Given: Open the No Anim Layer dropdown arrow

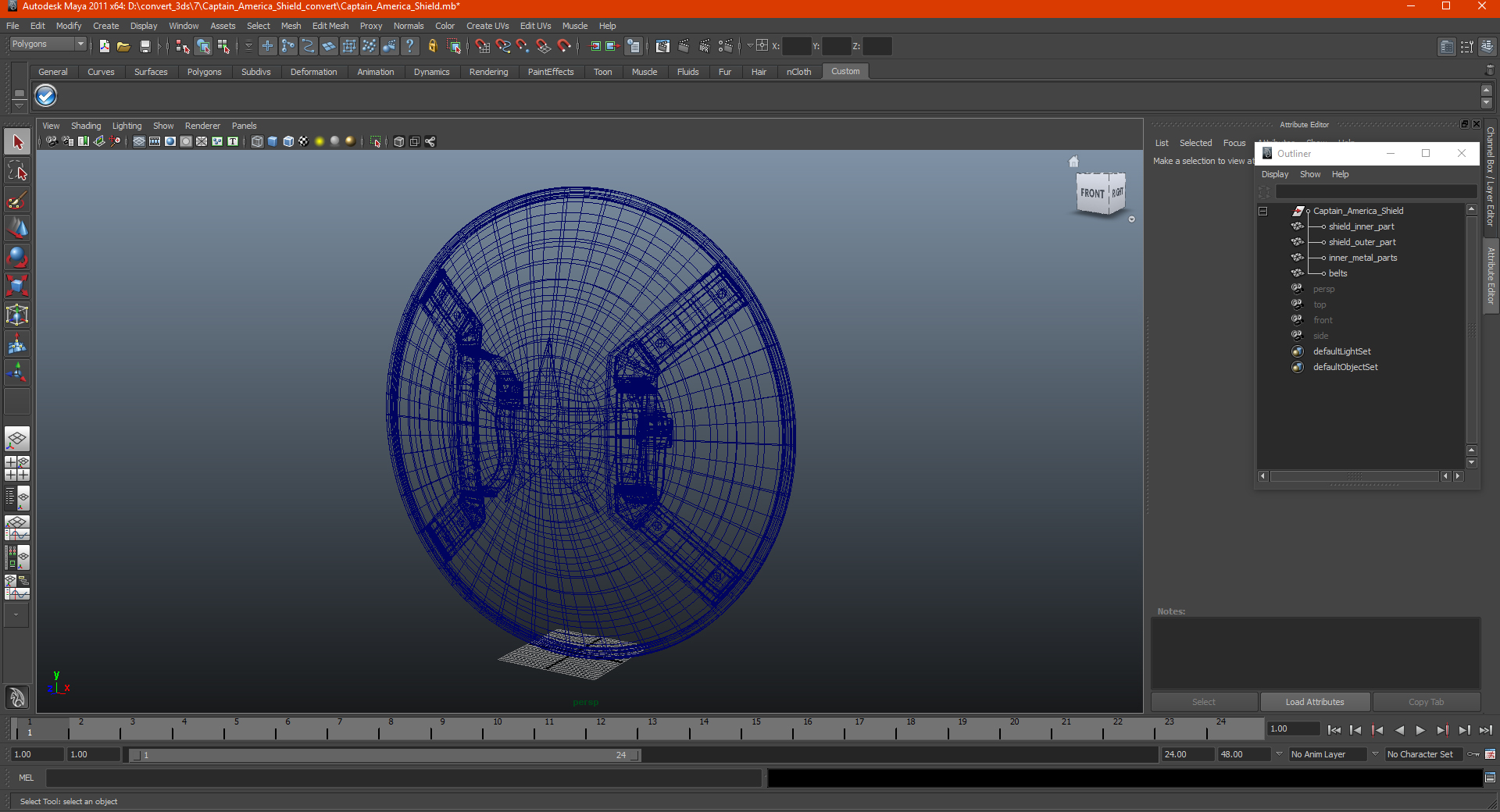Looking at the screenshot, I should (x=1279, y=754).
